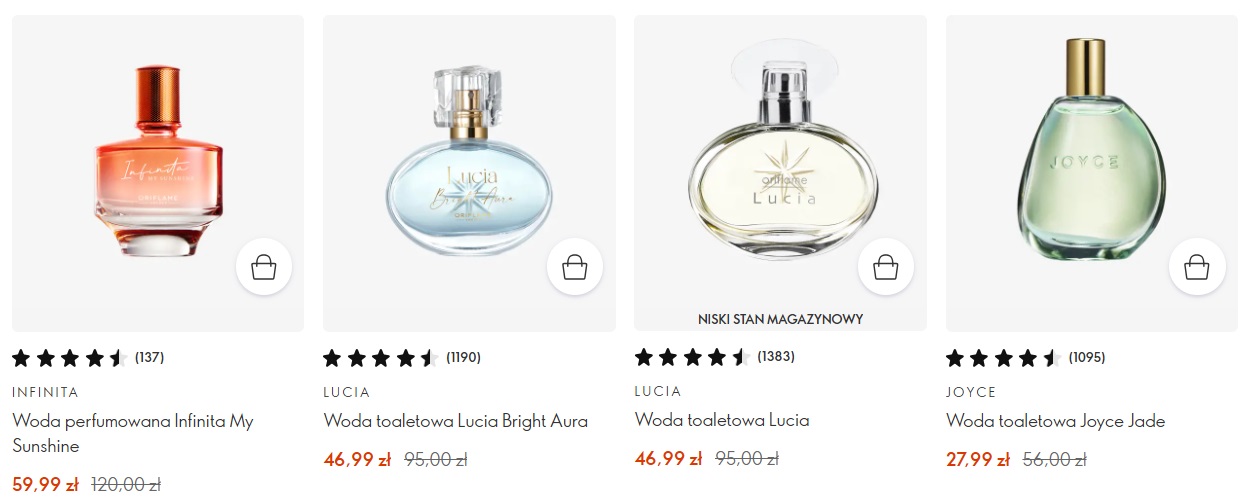
Task: Add Infinita My Sunshine to shopping bag
Action: point(264,267)
